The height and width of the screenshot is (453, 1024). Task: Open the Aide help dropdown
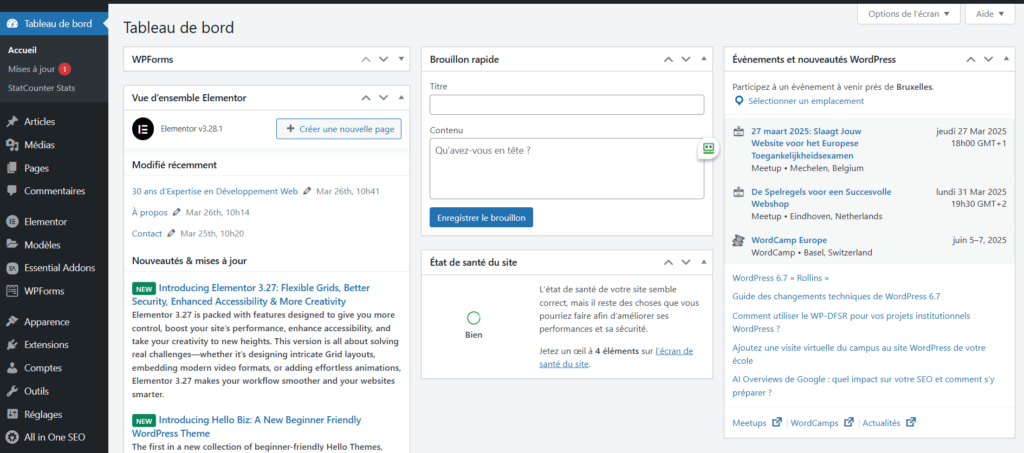tap(990, 14)
